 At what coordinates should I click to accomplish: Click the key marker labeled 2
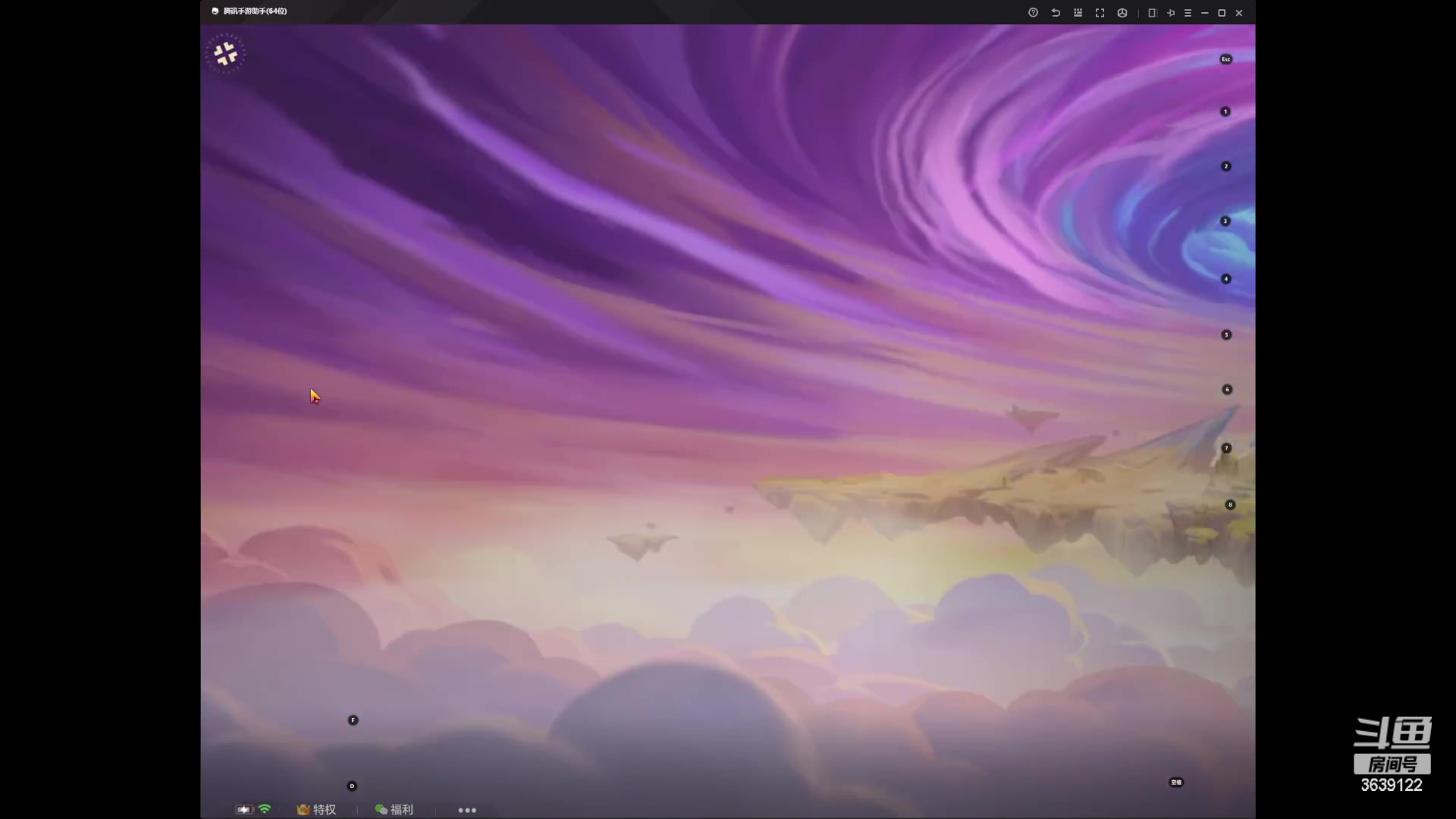1225,166
